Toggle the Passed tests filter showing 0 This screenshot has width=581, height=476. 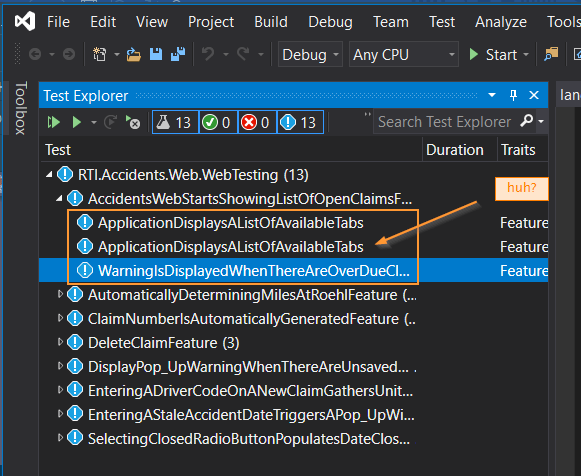coord(218,122)
